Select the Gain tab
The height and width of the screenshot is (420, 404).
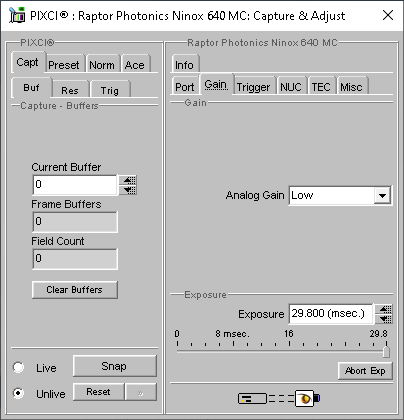click(216, 84)
